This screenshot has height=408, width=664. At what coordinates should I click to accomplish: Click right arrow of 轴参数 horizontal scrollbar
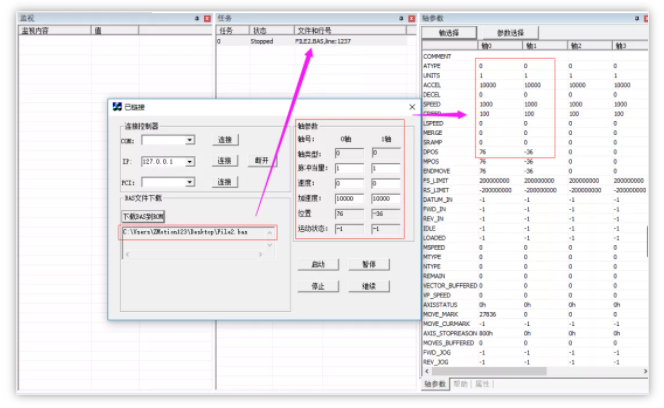click(x=645, y=371)
